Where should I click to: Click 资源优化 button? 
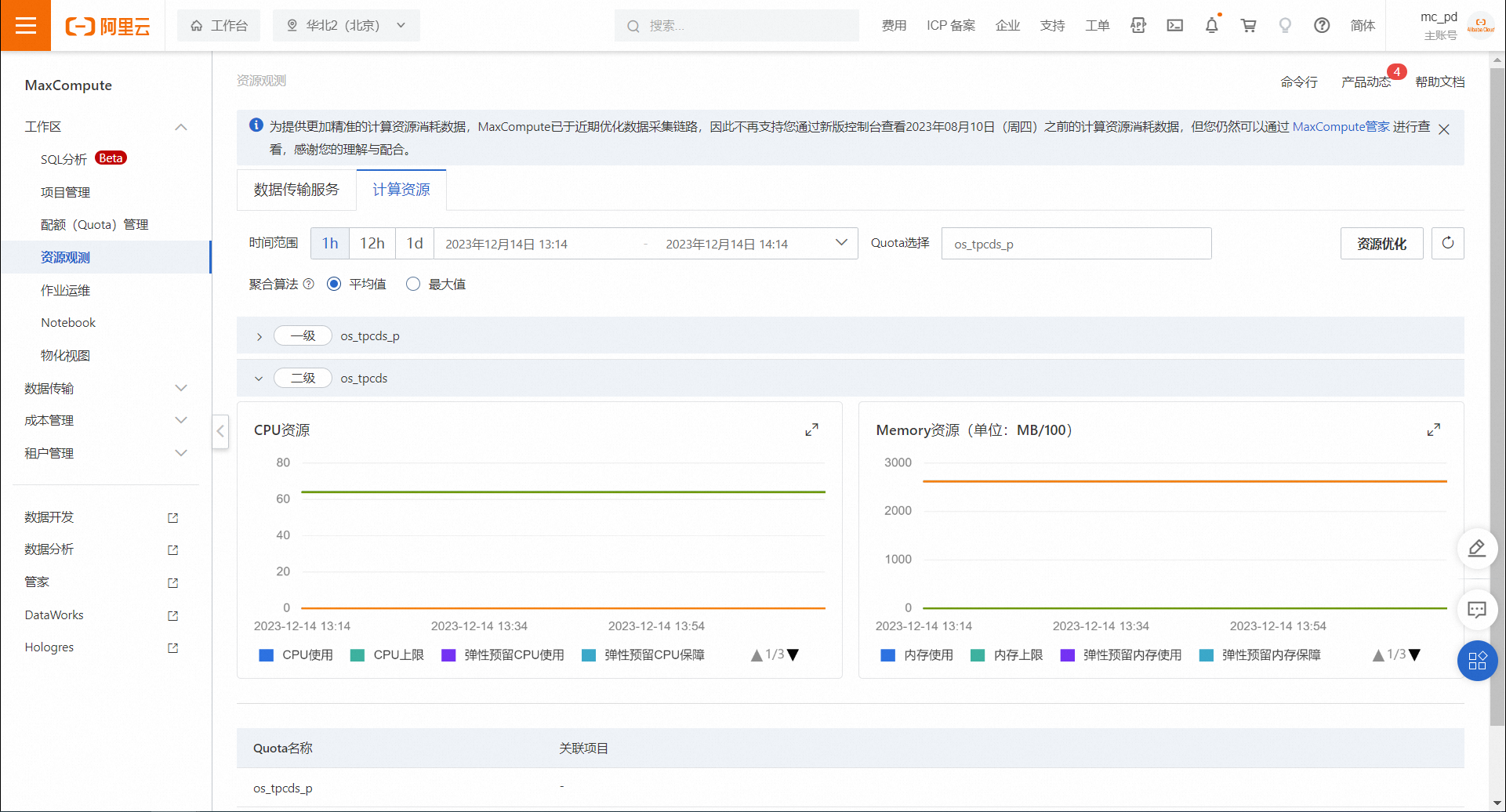(x=1381, y=244)
